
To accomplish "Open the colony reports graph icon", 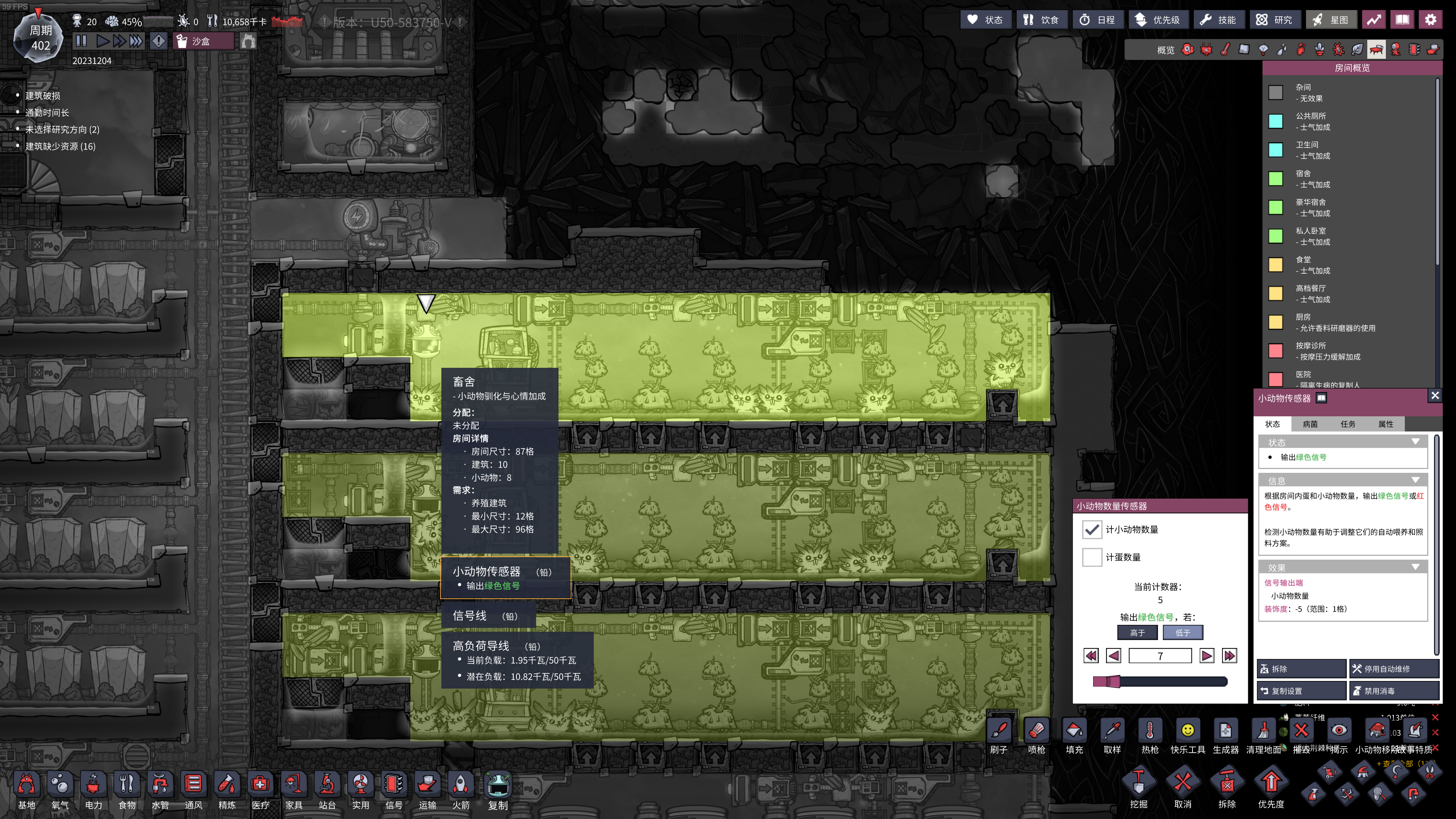I will (x=1374, y=20).
